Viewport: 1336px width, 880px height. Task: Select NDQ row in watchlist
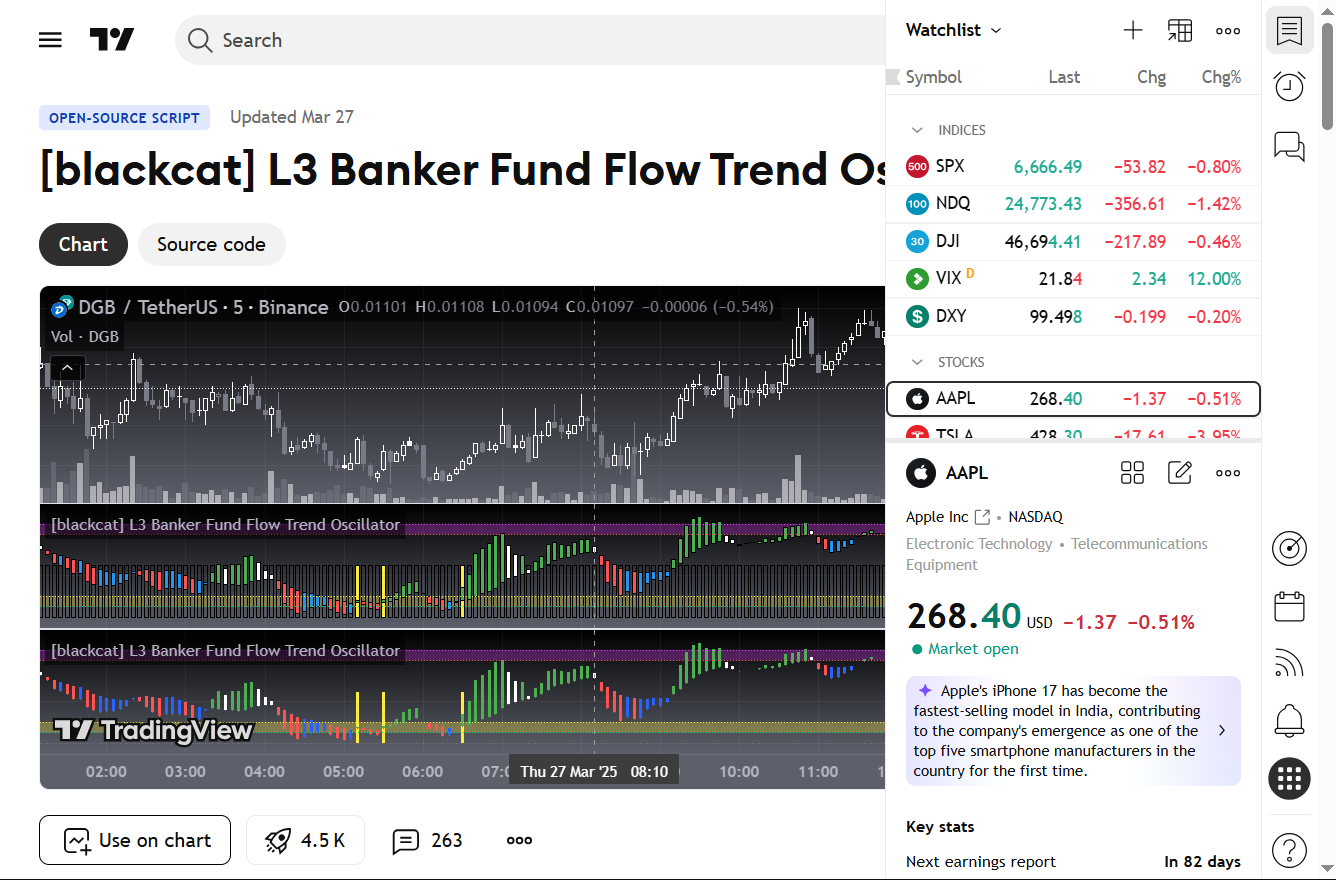1073,204
